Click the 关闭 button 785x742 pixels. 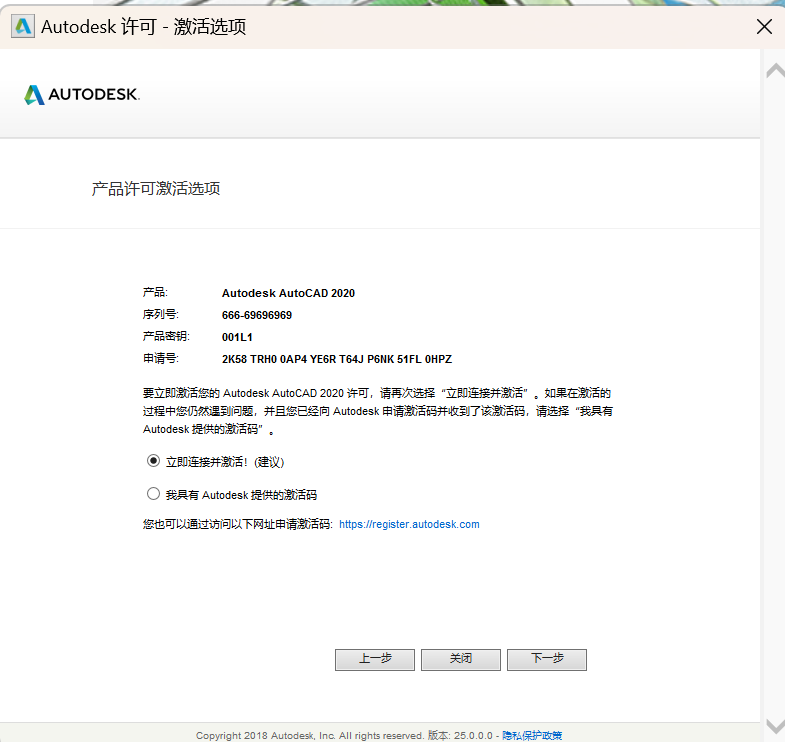pos(461,659)
